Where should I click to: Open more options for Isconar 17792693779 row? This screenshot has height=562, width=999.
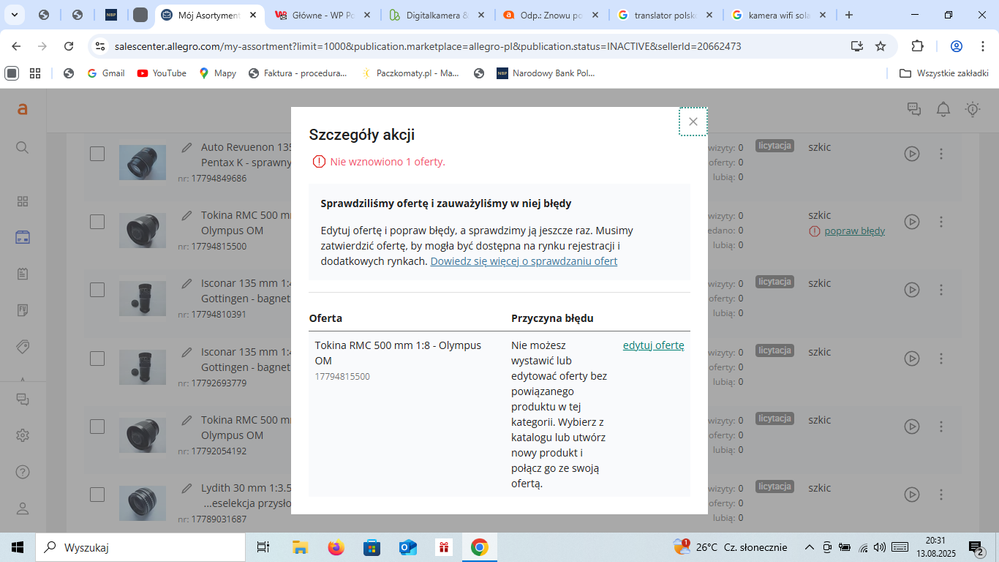[941, 359]
